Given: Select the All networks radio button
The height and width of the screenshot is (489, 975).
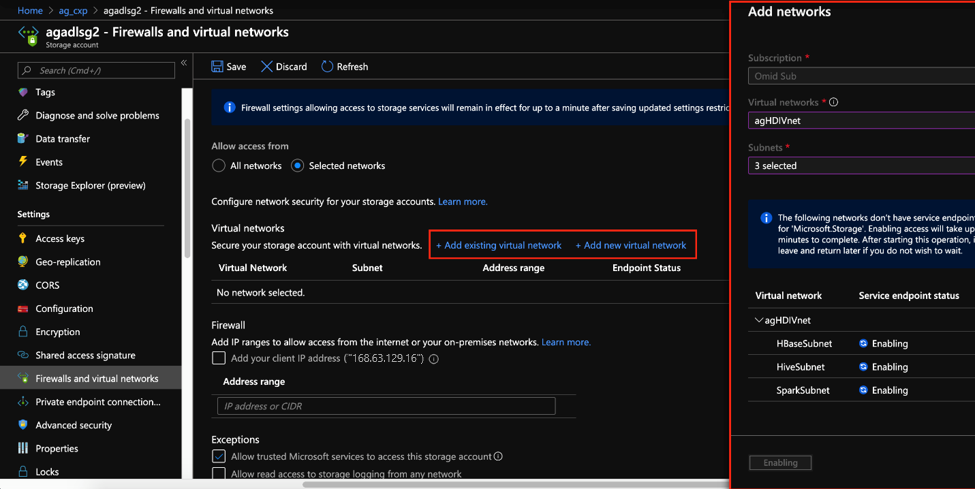Looking at the screenshot, I should point(218,165).
